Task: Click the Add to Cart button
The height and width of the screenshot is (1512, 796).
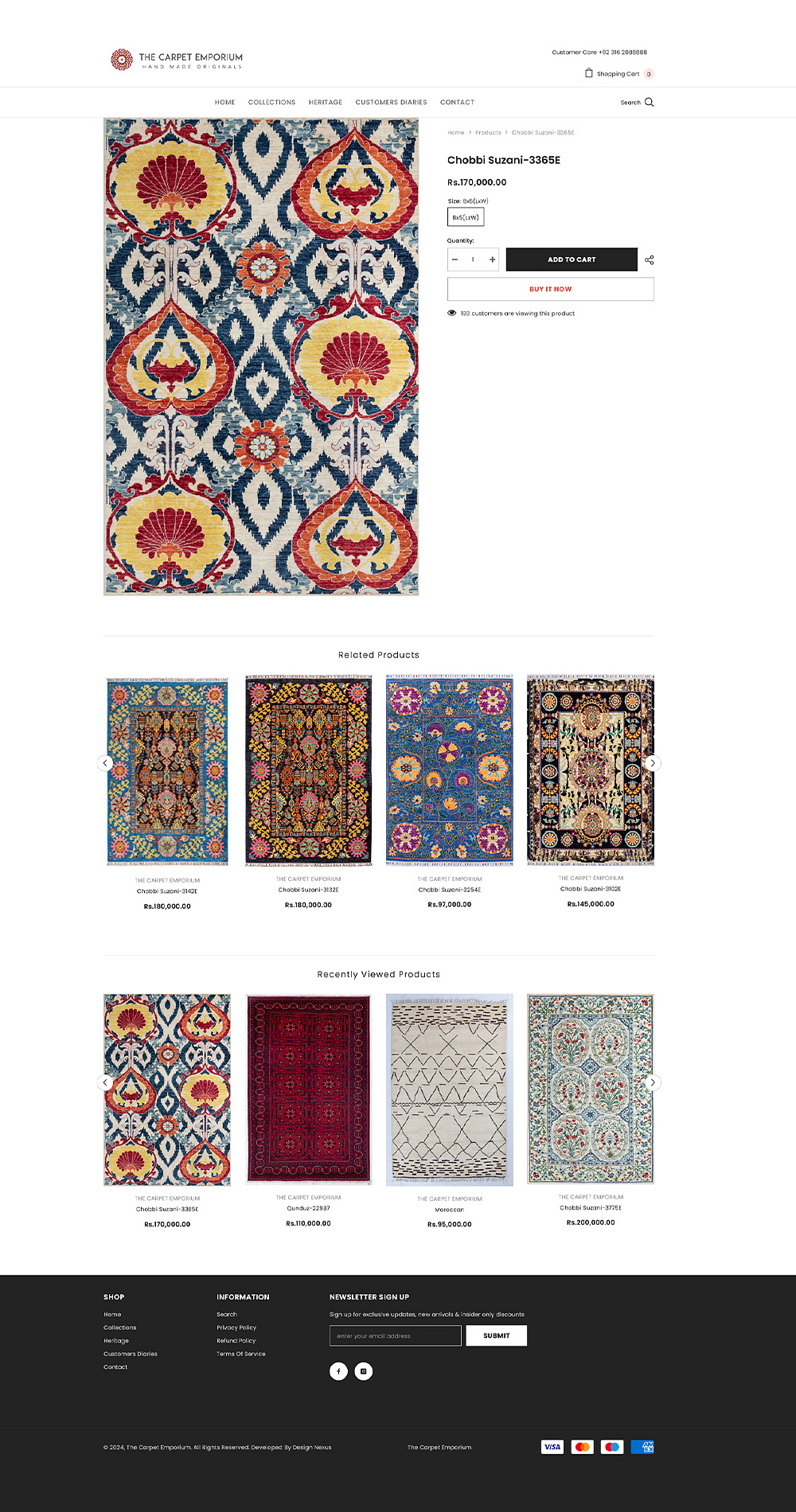Action: tap(572, 259)
